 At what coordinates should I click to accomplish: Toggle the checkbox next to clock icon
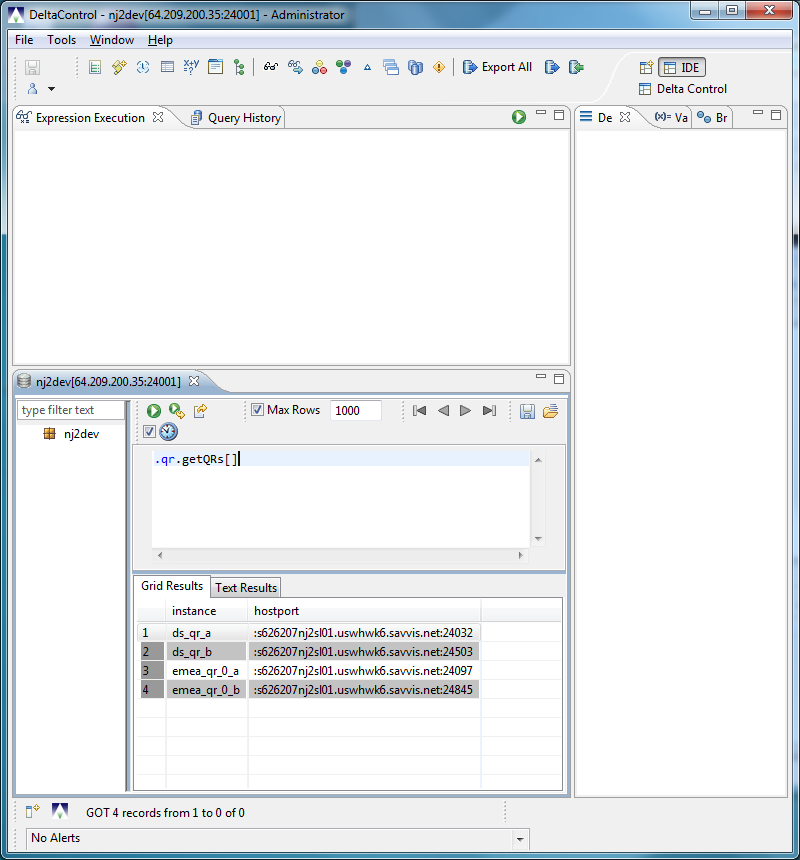(149, 432)
